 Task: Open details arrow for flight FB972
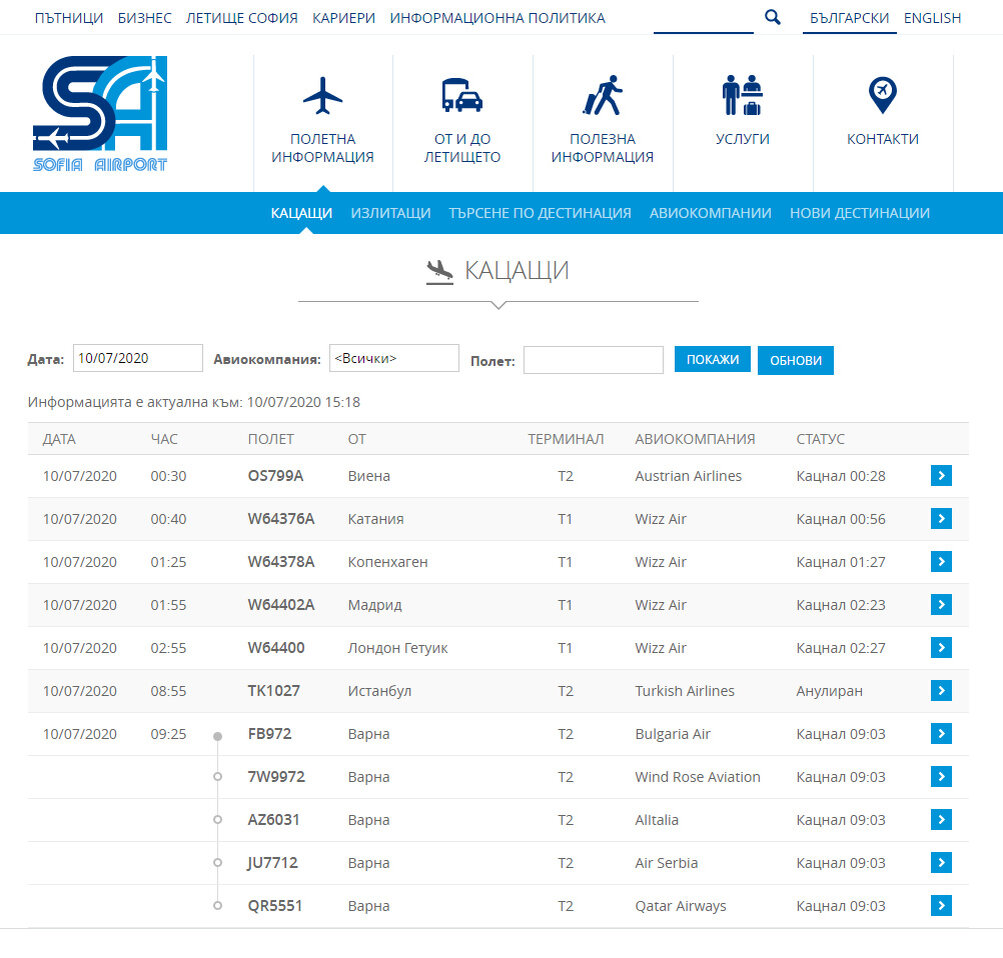tap(941, 734)
